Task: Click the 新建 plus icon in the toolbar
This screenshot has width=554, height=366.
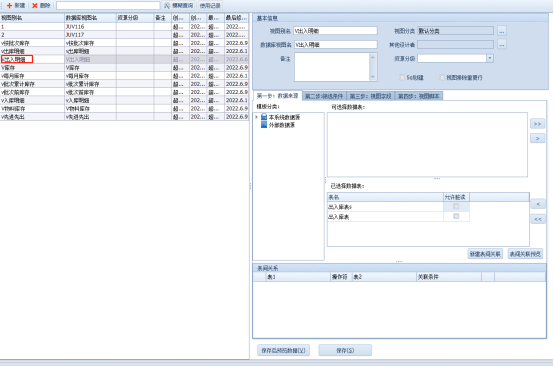Action: click(x=10, y=5)
